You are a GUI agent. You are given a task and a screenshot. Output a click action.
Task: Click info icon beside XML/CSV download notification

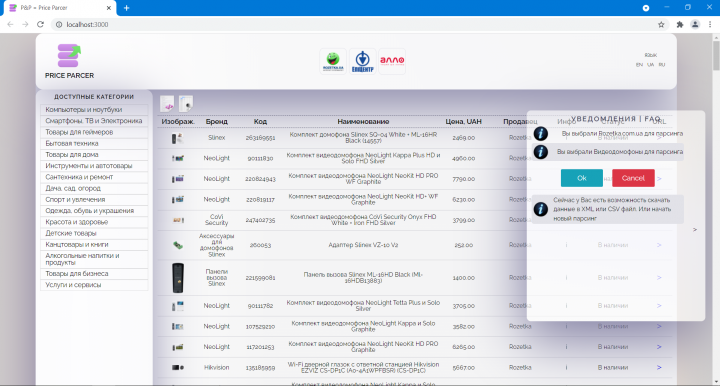(x=540, y=209)
